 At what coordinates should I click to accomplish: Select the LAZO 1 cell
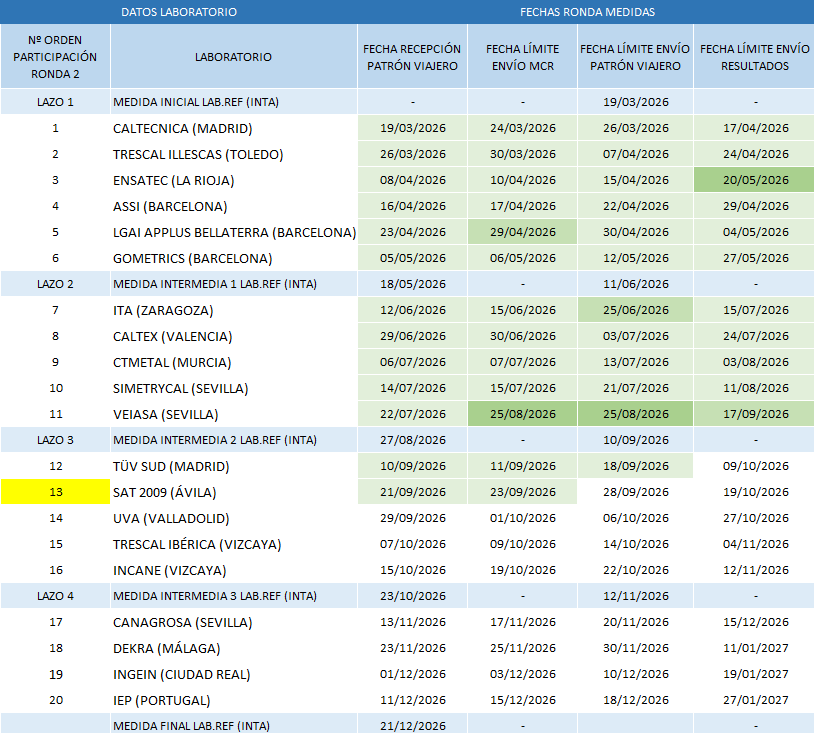(55, 102)
